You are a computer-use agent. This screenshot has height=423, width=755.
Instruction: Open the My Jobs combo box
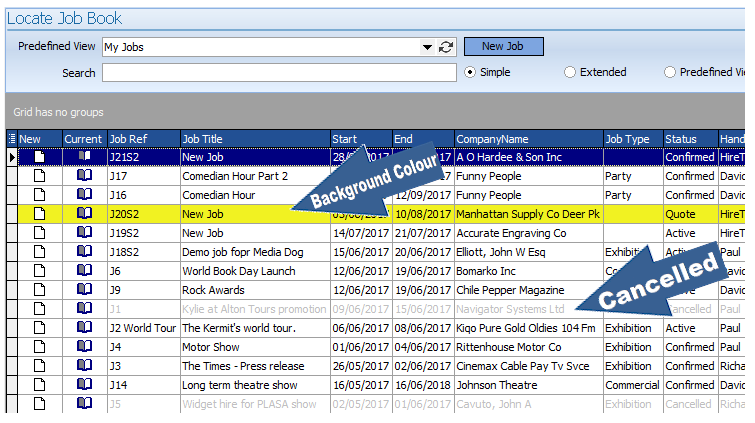point(265,47)
